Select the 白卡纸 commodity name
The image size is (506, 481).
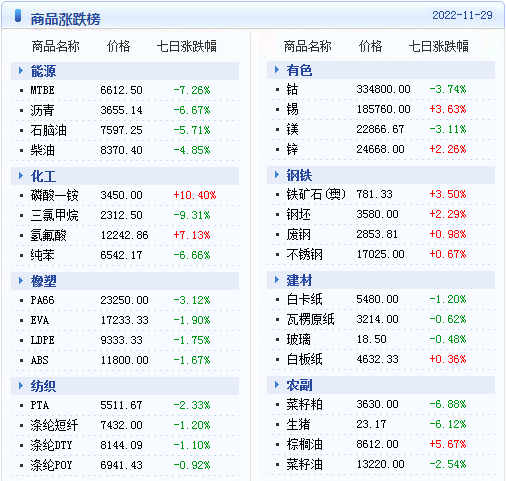[304, 299]
